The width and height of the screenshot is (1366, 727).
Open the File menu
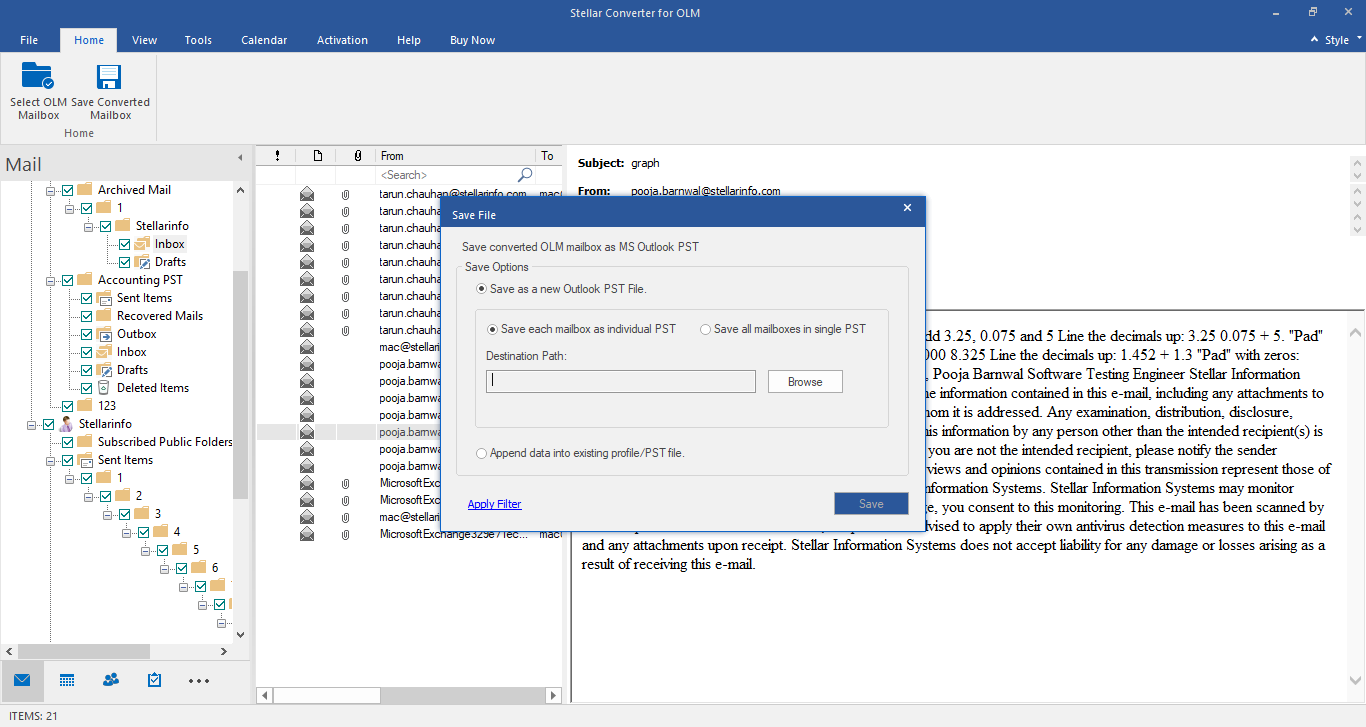pos(29,40)
